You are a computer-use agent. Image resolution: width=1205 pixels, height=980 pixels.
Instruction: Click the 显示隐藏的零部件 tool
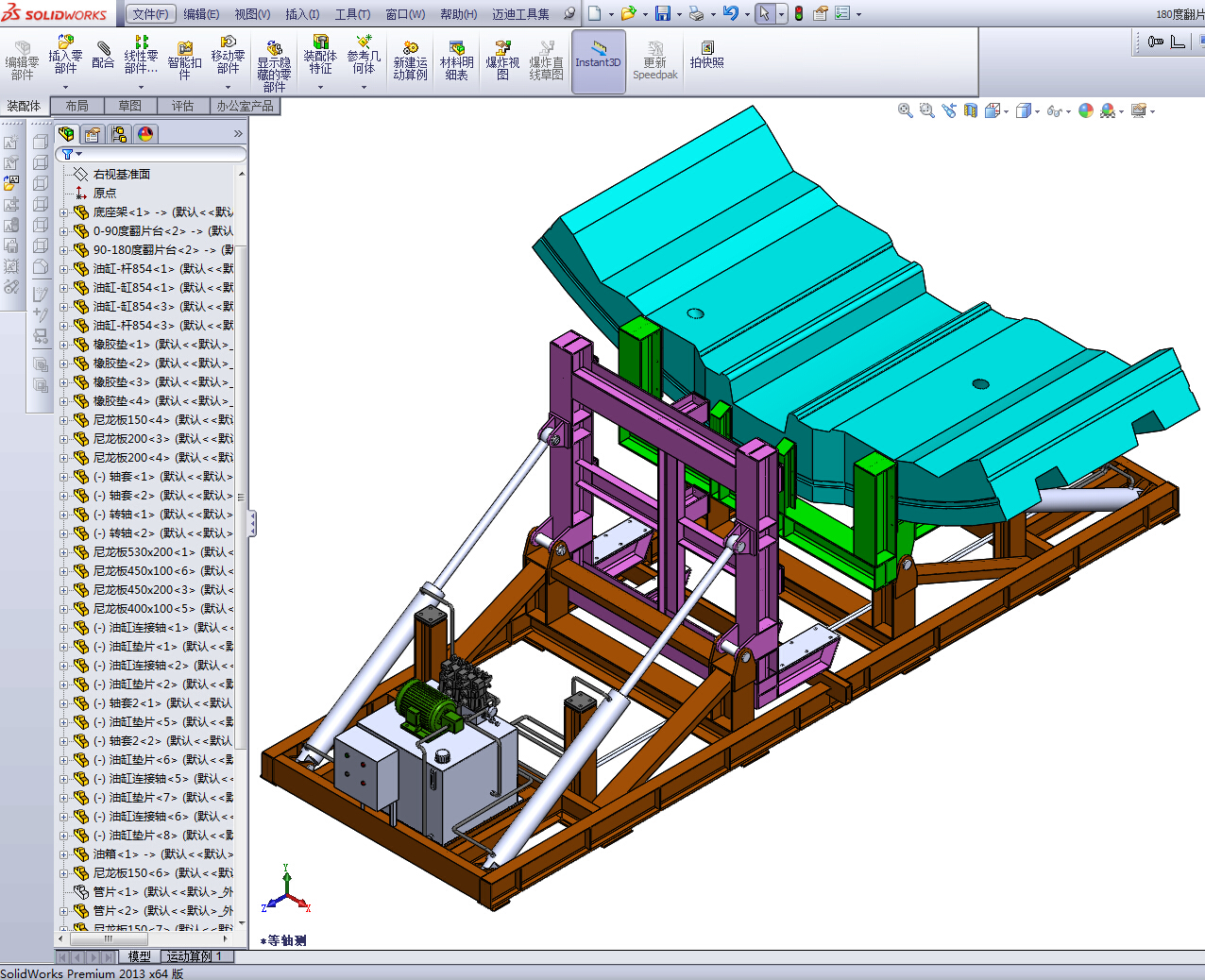[x=274, y=66]
